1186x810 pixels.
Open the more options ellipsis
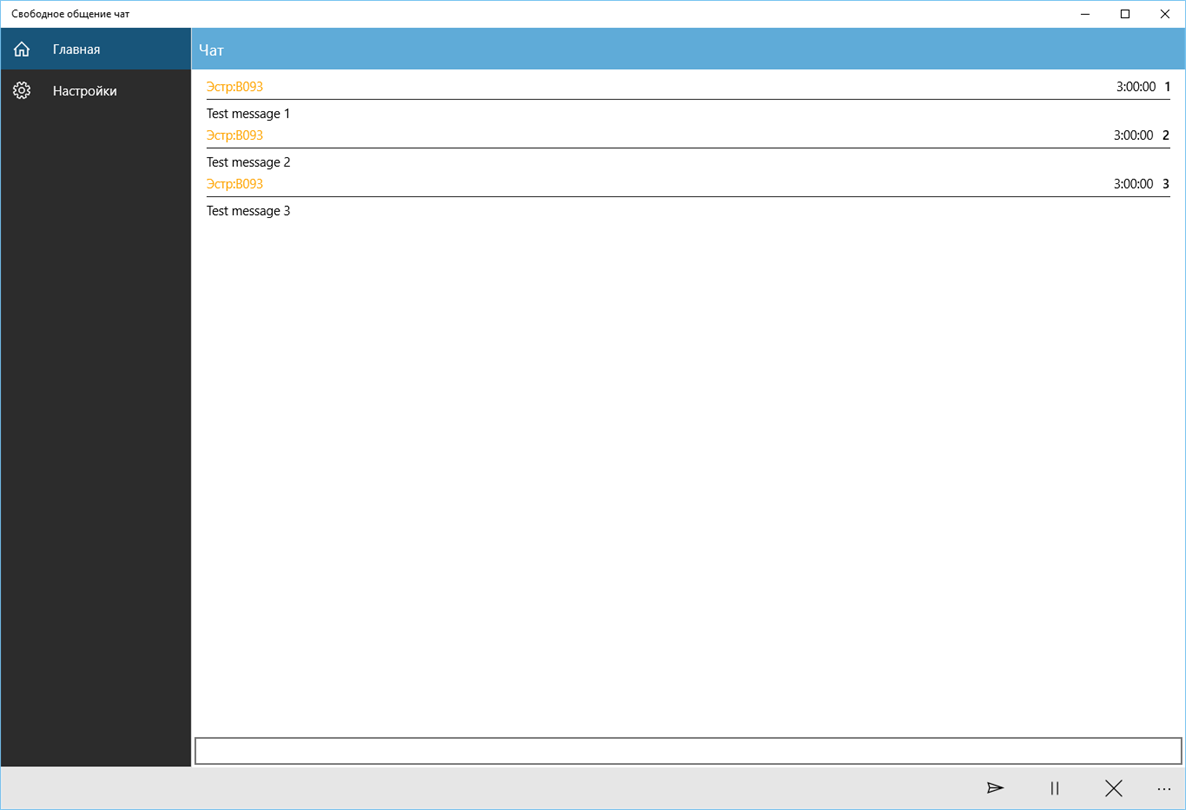(x=1164, y=789)
